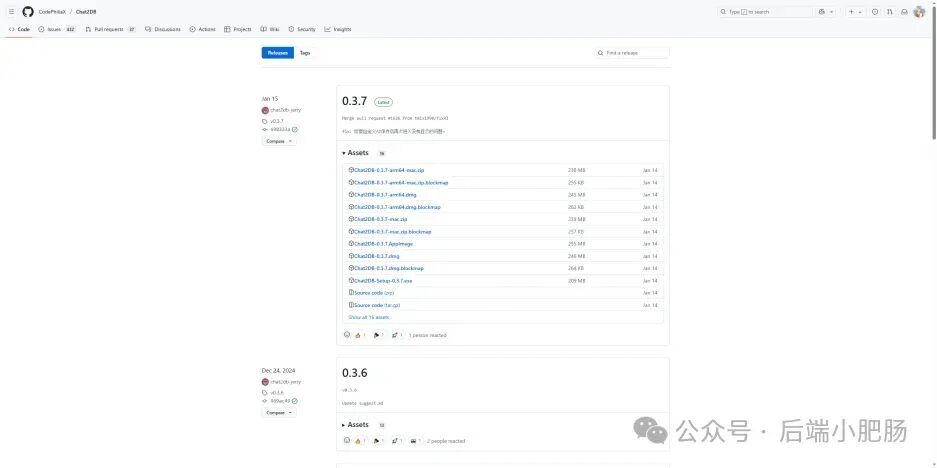The width and height of the screenshot is (937, 468).
Task: Open the add-reaction smiley on 0.3.6
Action: [x=347, y=441]
